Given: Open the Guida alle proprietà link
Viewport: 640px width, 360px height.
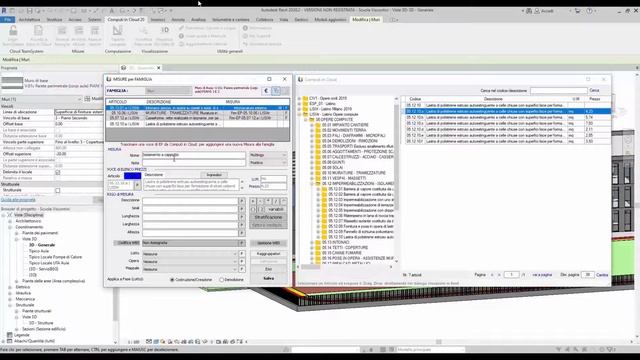Looking at the screenshot, I should pyautogui.click(x=18, y=200).
